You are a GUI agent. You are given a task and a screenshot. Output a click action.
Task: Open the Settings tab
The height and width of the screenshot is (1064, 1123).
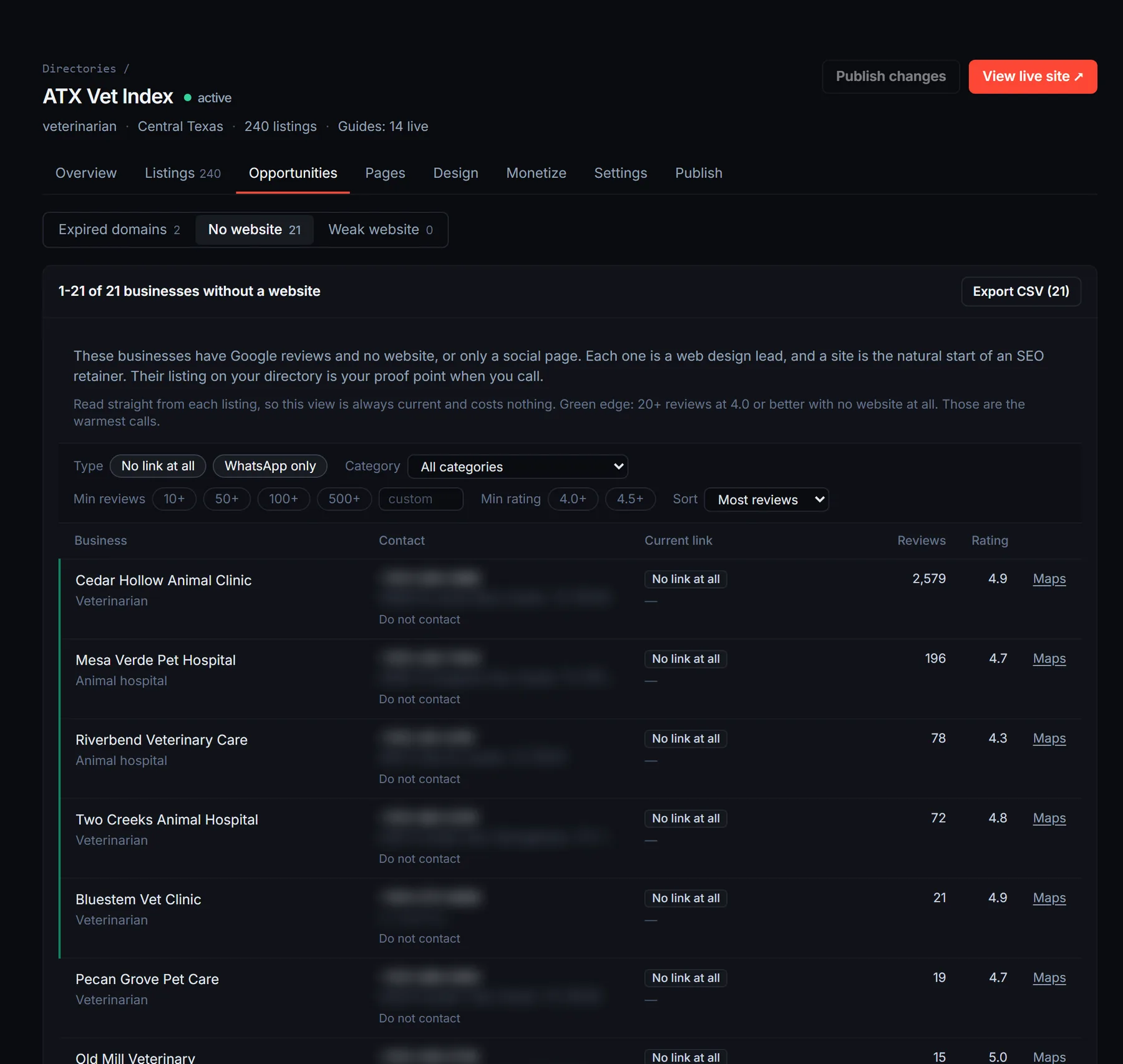coord(620,173)
